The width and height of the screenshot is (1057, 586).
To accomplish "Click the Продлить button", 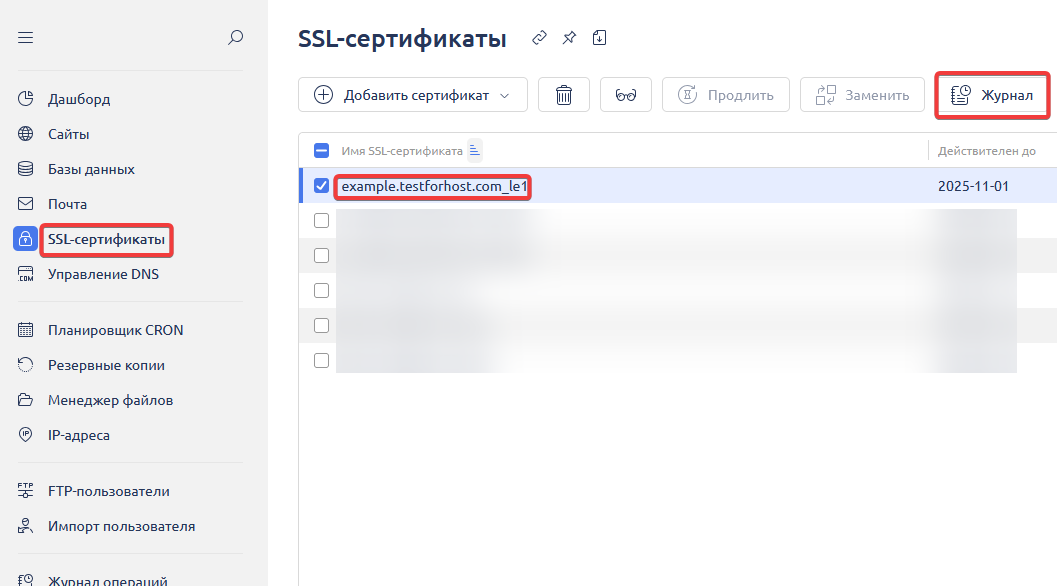I will pyautogui.click(x=726, y=95).
